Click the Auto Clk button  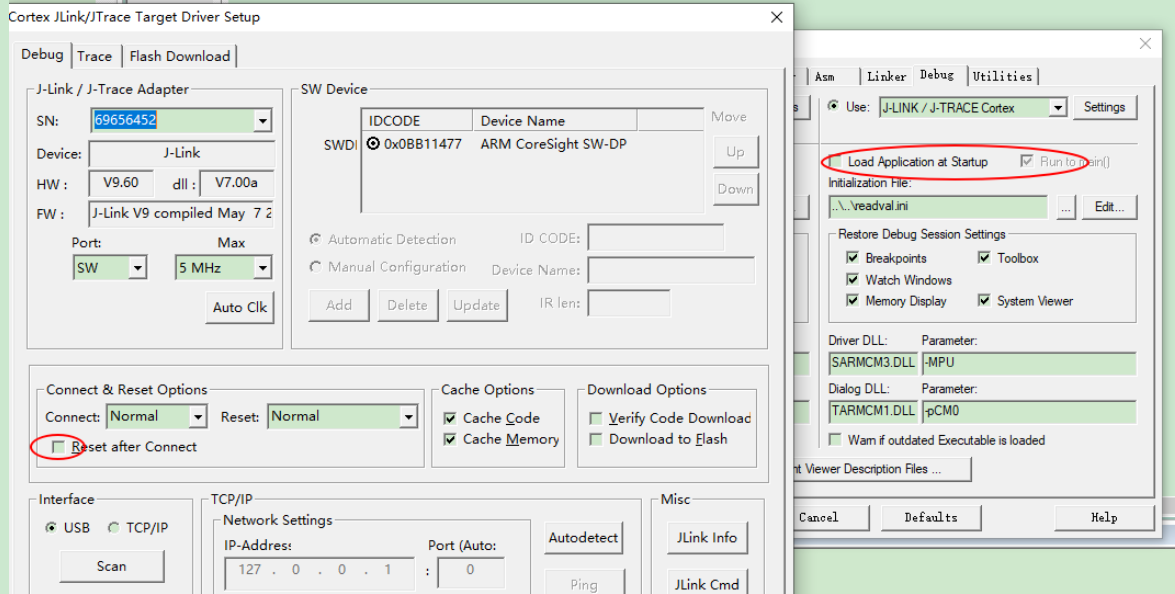tap(240, 307)
